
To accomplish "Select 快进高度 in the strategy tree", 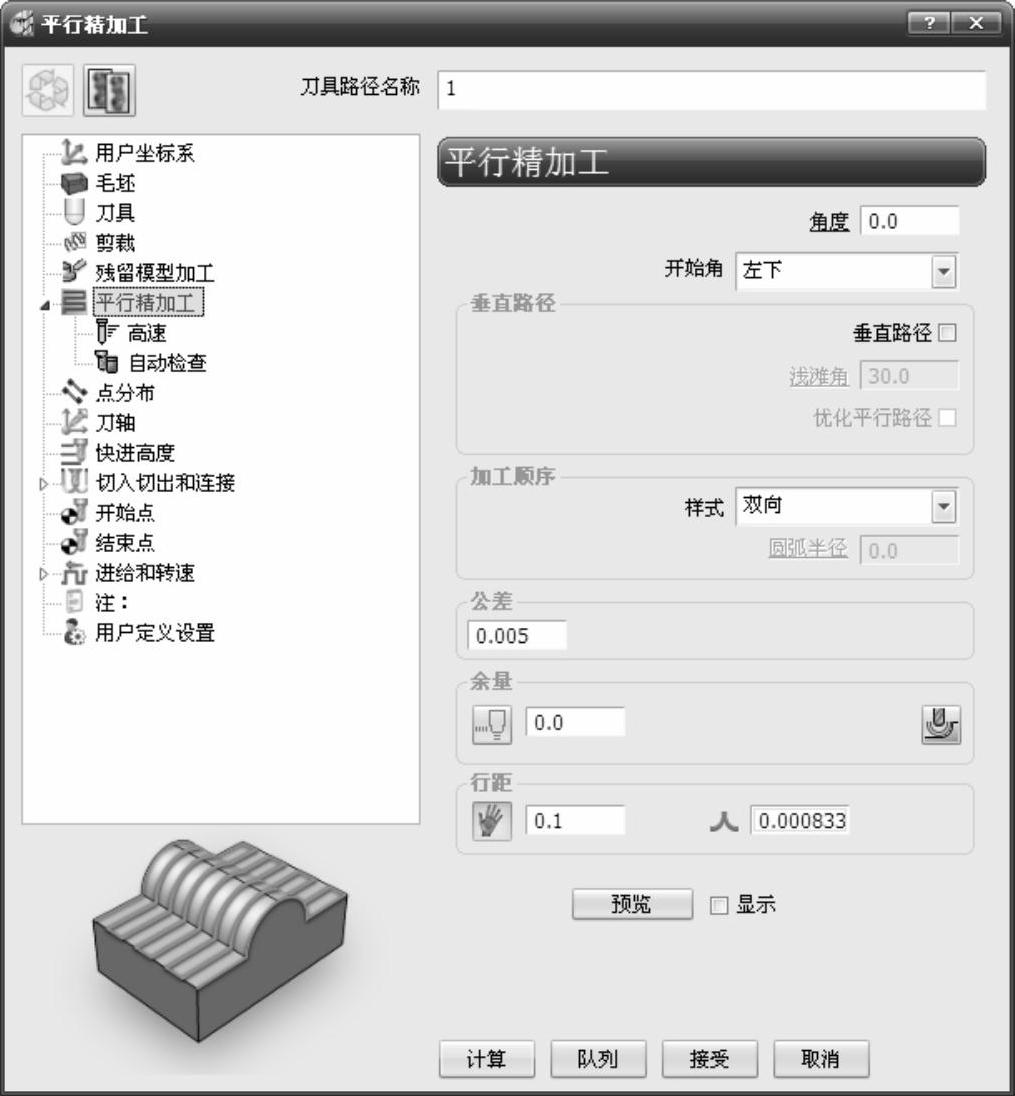I will pos(135,453).
